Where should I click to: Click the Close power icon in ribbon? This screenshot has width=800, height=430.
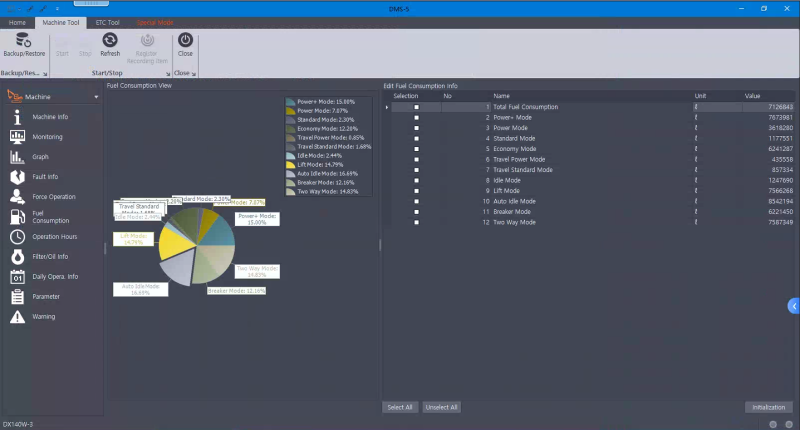[x=185, y=39]
